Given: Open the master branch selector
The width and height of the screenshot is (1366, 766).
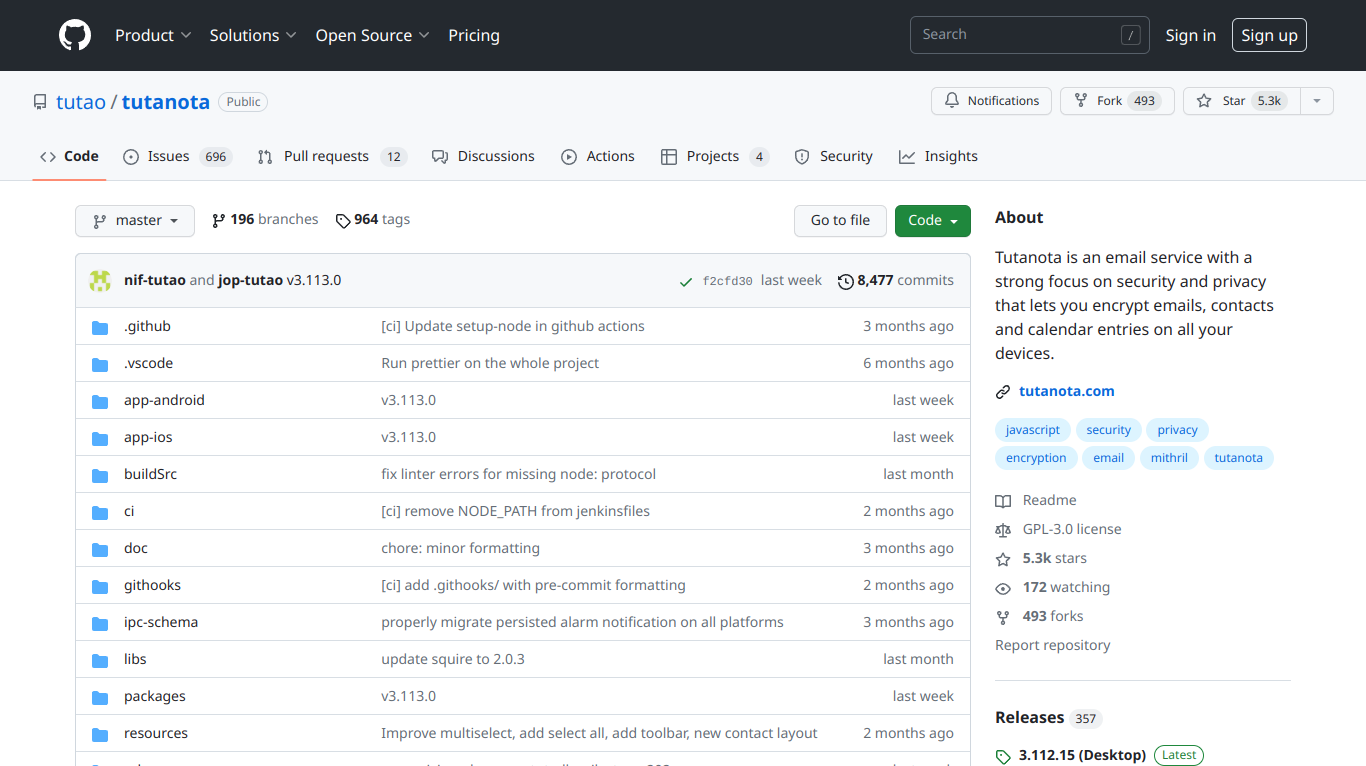Looking at the screenshot, I should pyautogui.click(x=135, y=220).
